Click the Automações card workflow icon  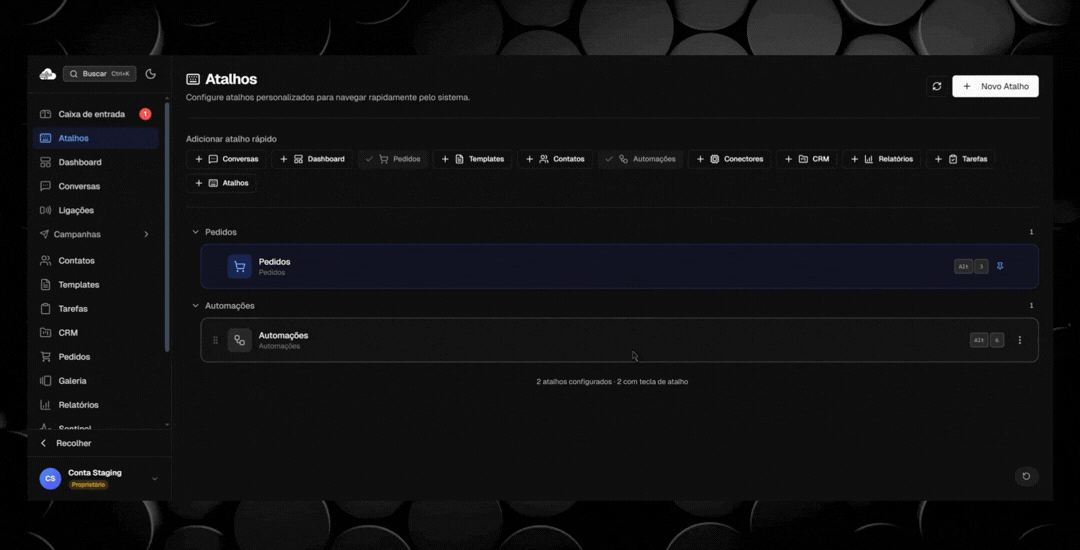click(240, 340)
